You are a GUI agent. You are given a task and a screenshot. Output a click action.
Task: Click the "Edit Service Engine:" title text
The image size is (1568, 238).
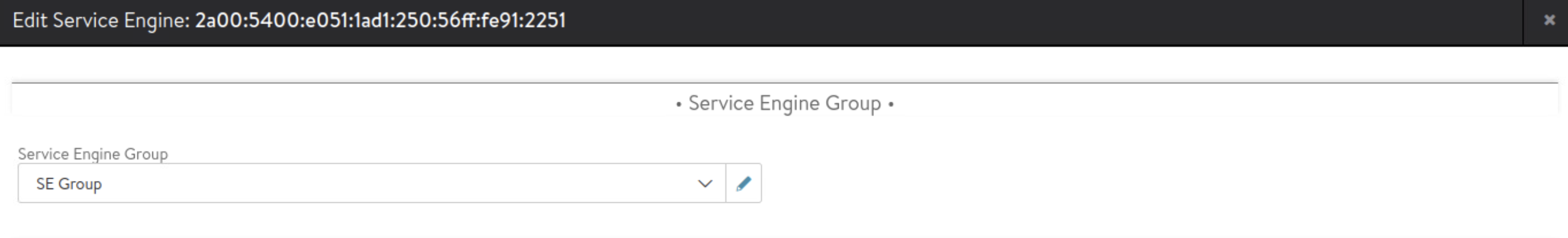(101, 21)
